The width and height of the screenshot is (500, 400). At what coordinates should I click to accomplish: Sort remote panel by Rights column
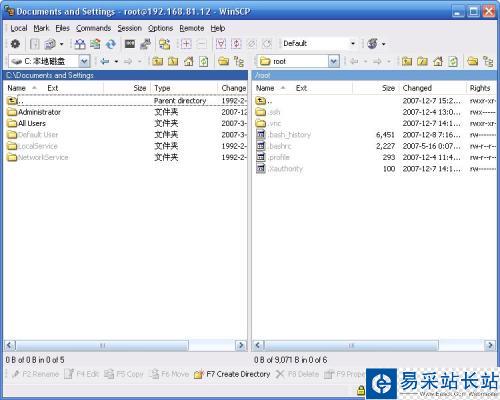[481, 88]
